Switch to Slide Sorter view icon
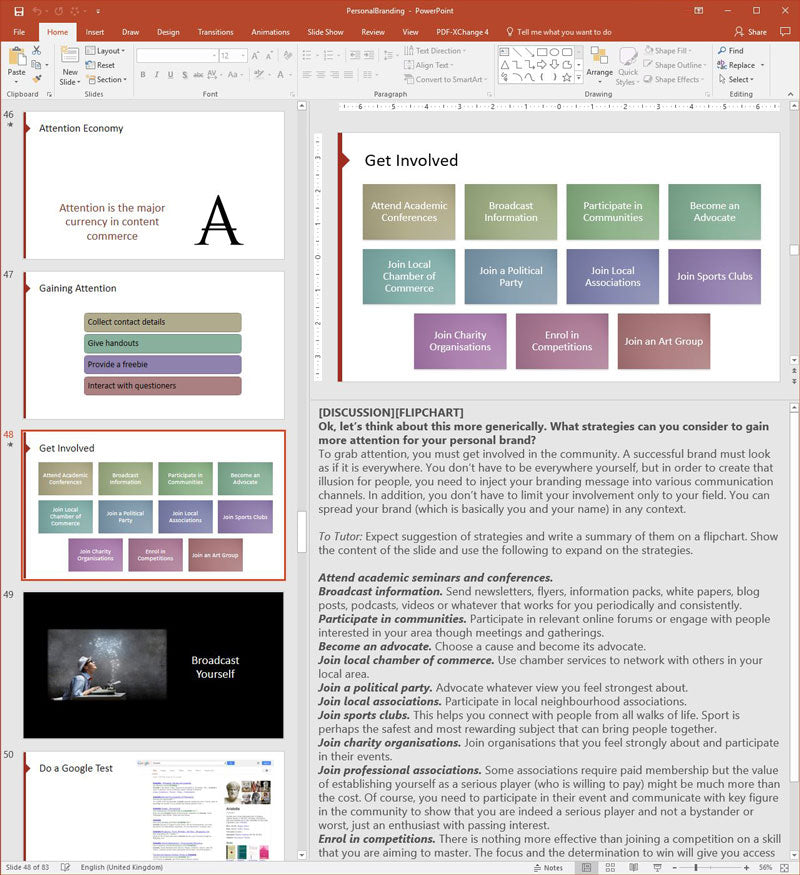The width and height of the screenshot is (800, 875). [610, 868]
